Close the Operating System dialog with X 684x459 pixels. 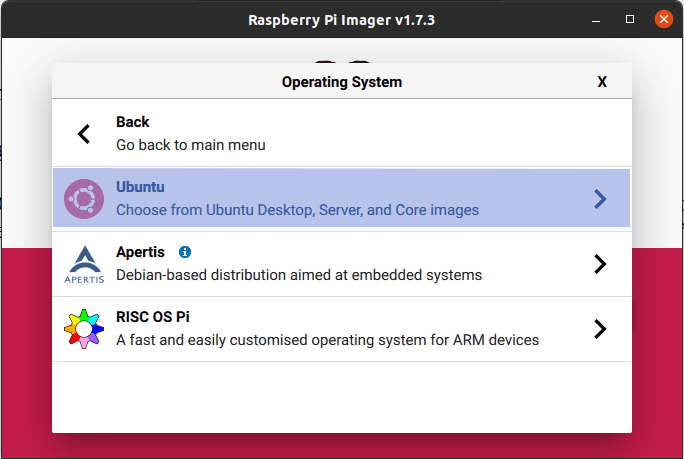point(602,82)
